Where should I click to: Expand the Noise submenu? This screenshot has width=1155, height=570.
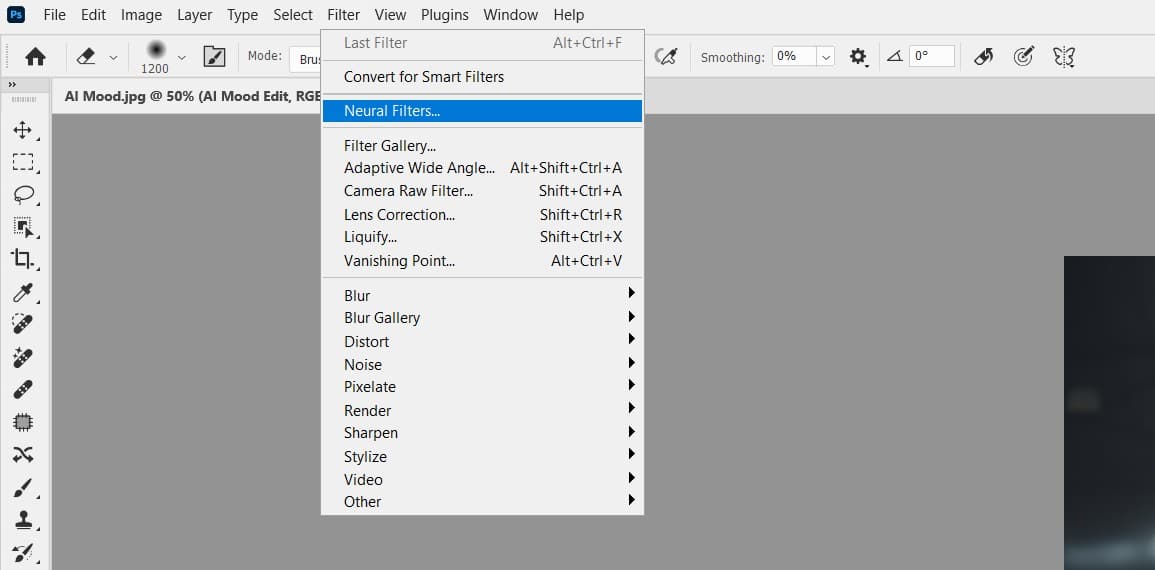[482, 365]
